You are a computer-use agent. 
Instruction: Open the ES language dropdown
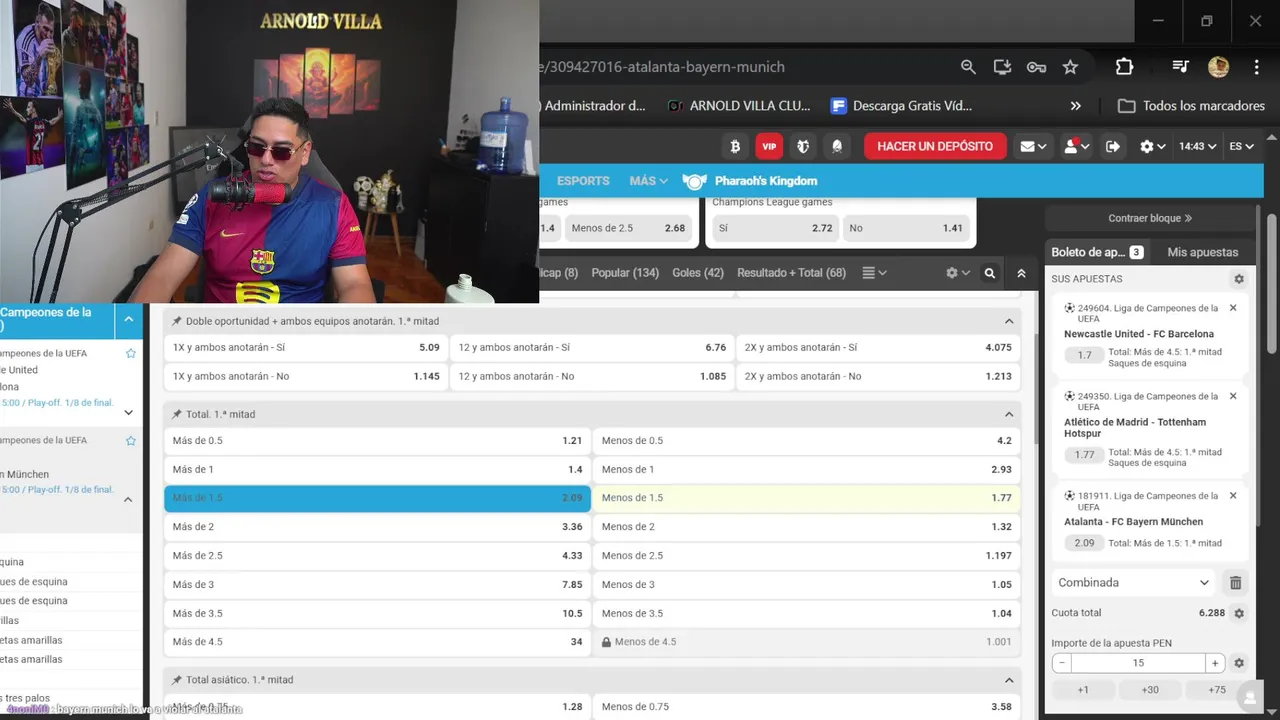(x=1242, y=146)
